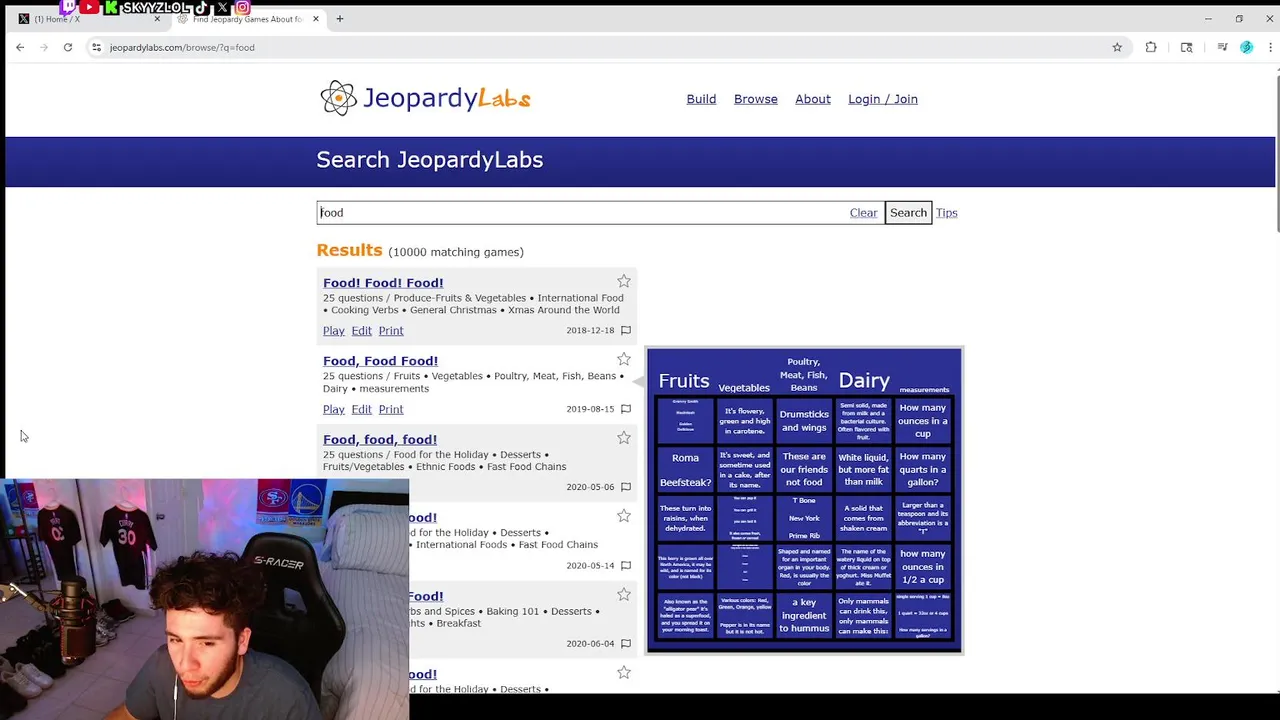Select the Find Jeopardy Games tab

[x=247, y=19]
